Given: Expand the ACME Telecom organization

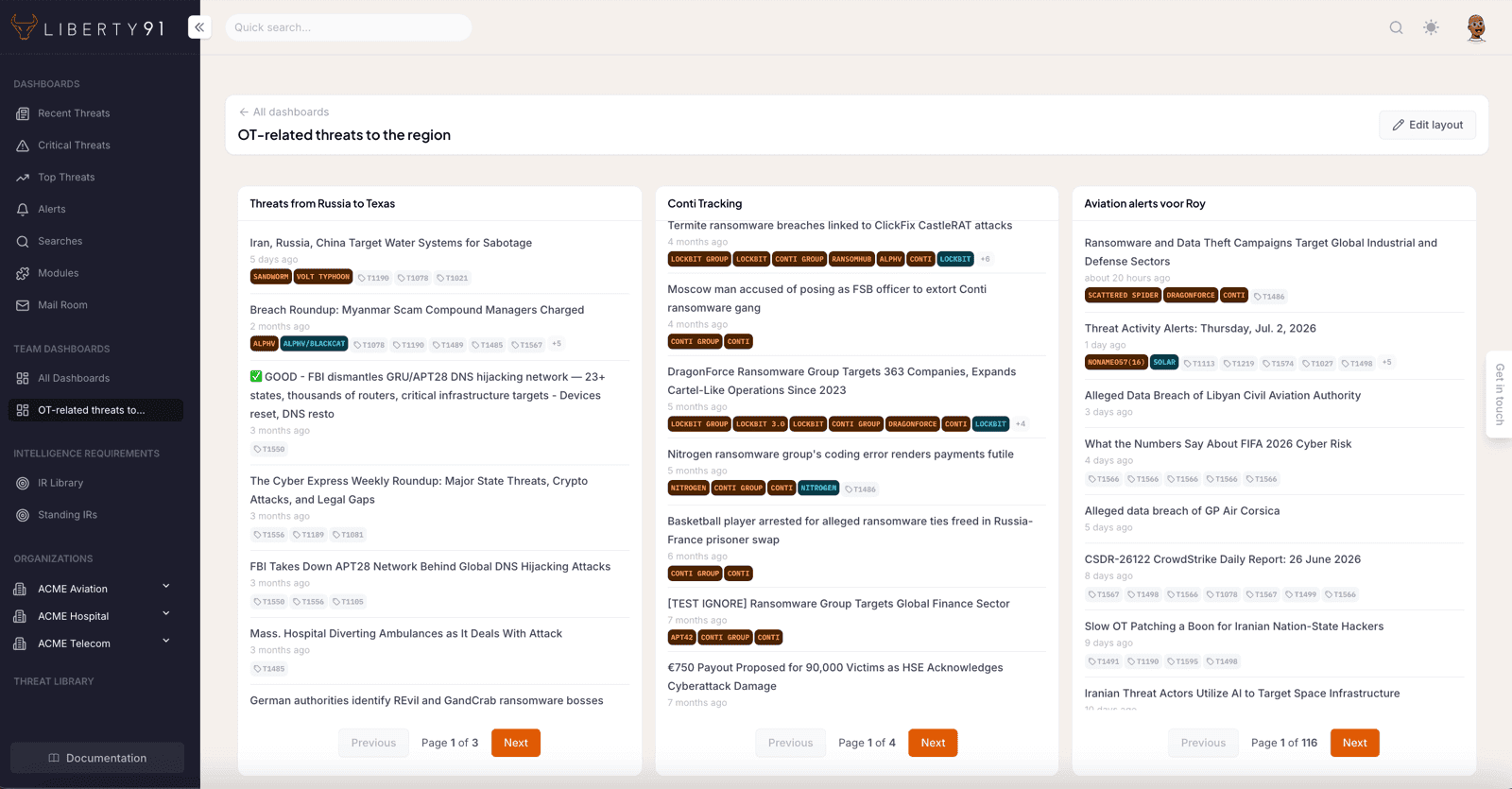Looking at the screenshot, I should coord(166,642).
